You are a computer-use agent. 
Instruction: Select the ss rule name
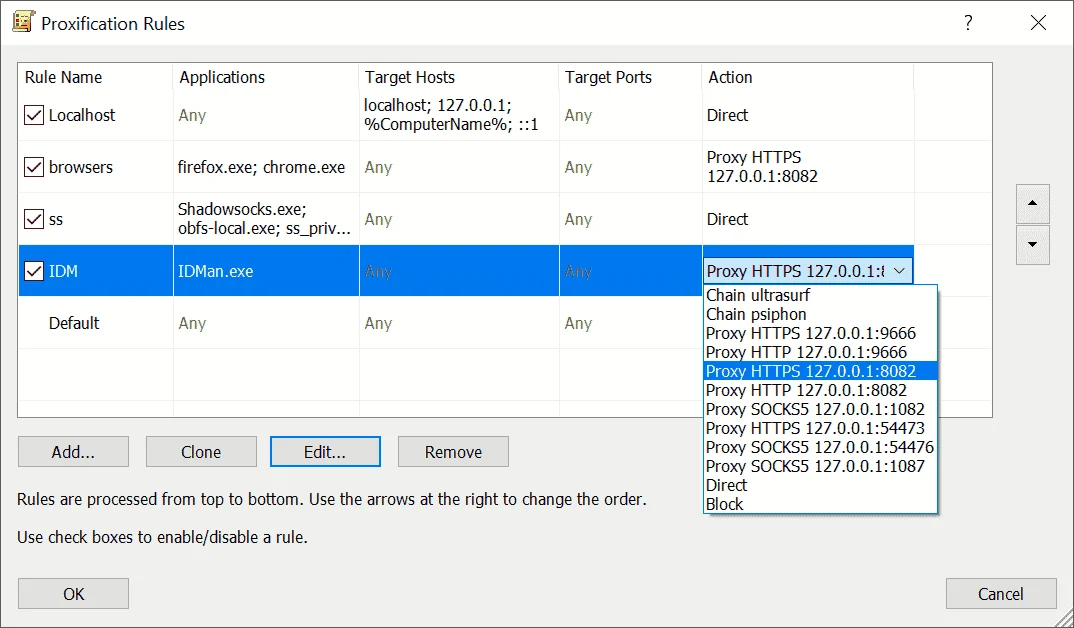56,219
